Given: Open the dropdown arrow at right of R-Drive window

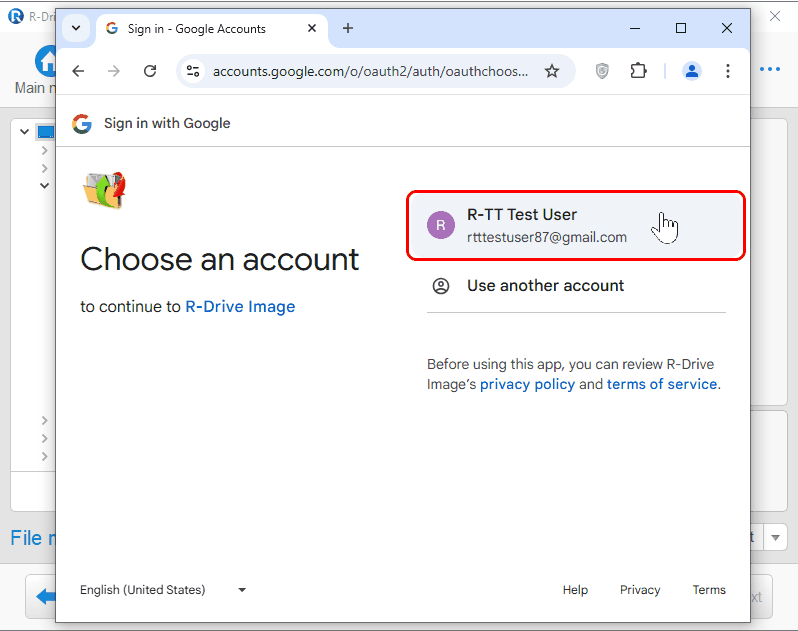Looking at the screenshot, I should tap(775, 538).
